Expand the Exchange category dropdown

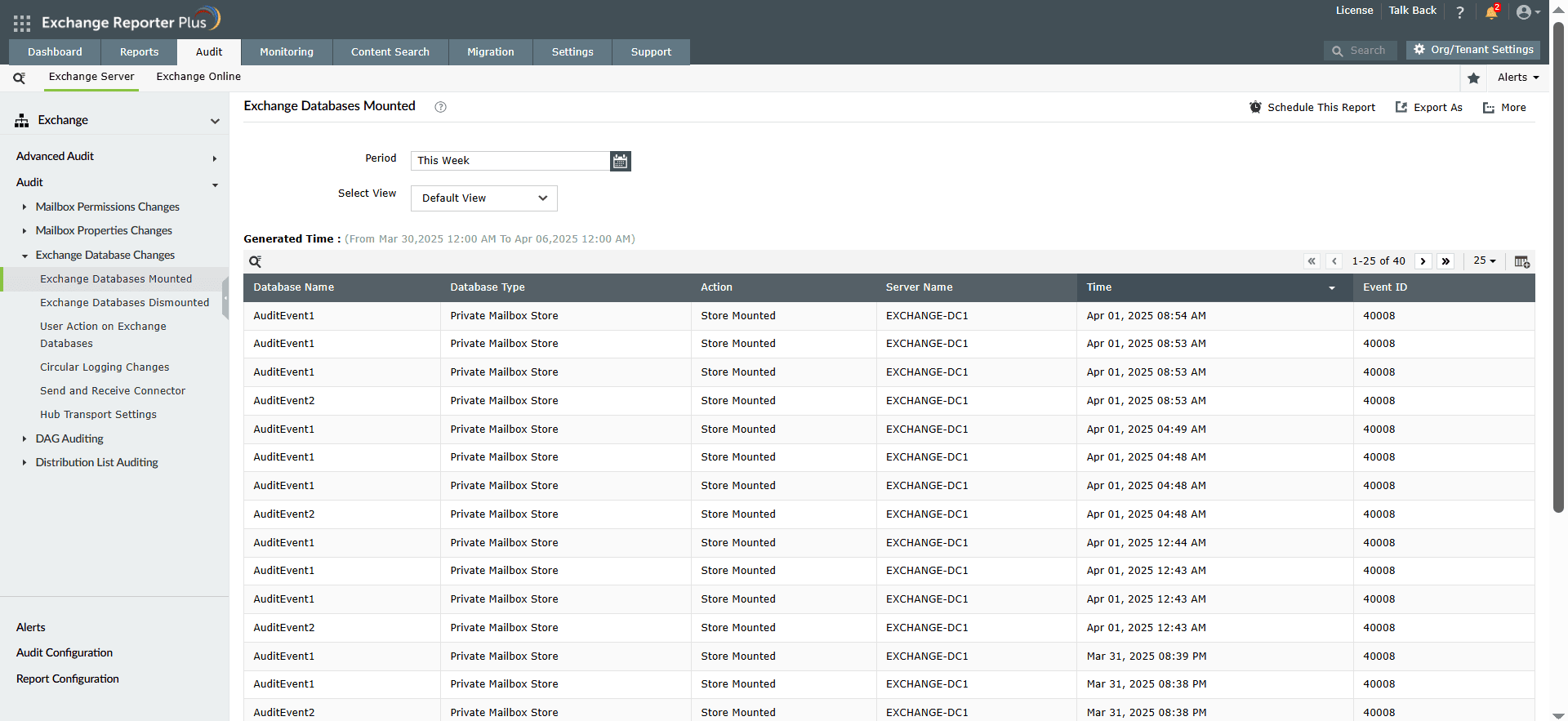215,122
